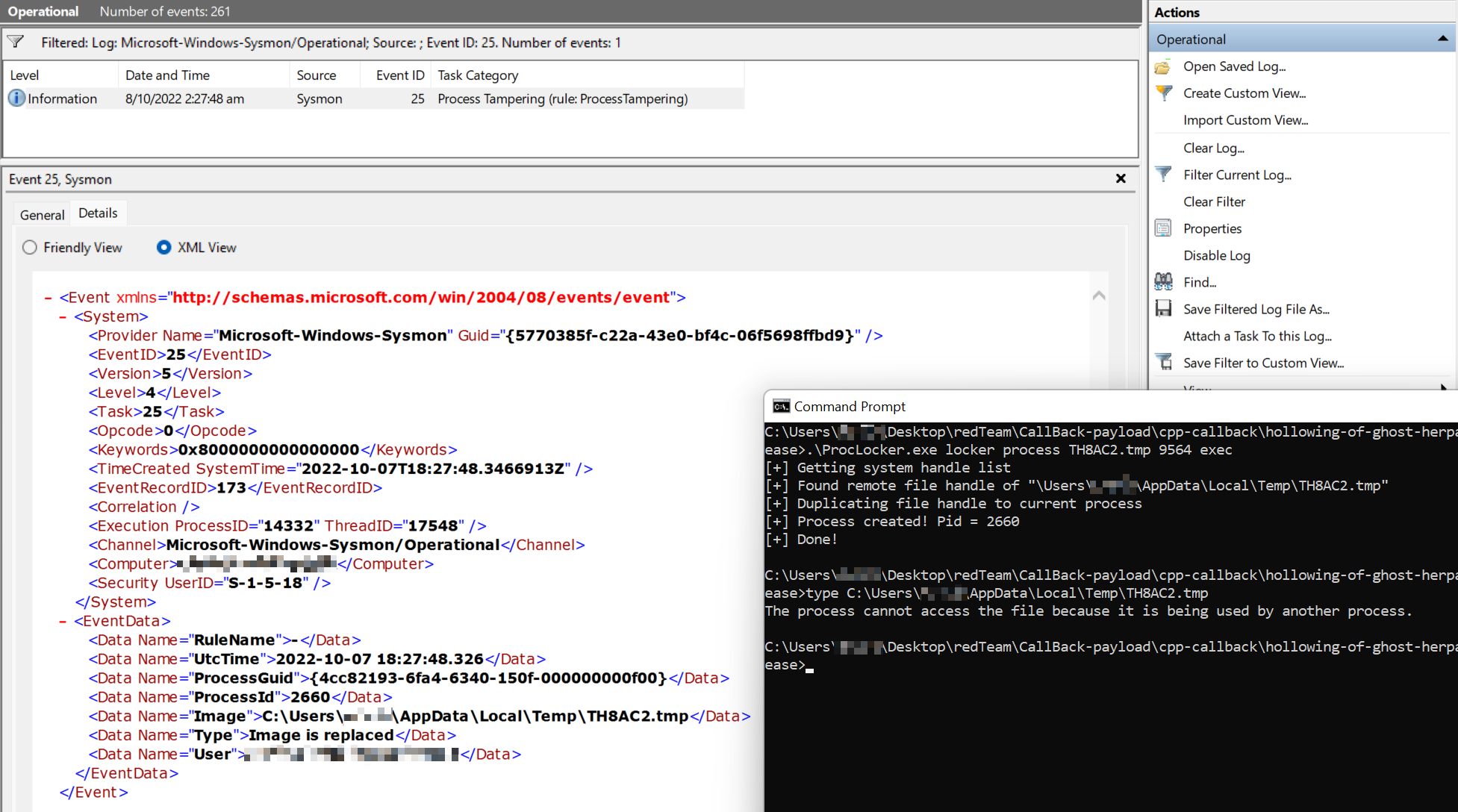This screenshot has height=812, width=1458.
Task: Collapse the System XML node
Action: click(x=63, y=317)
